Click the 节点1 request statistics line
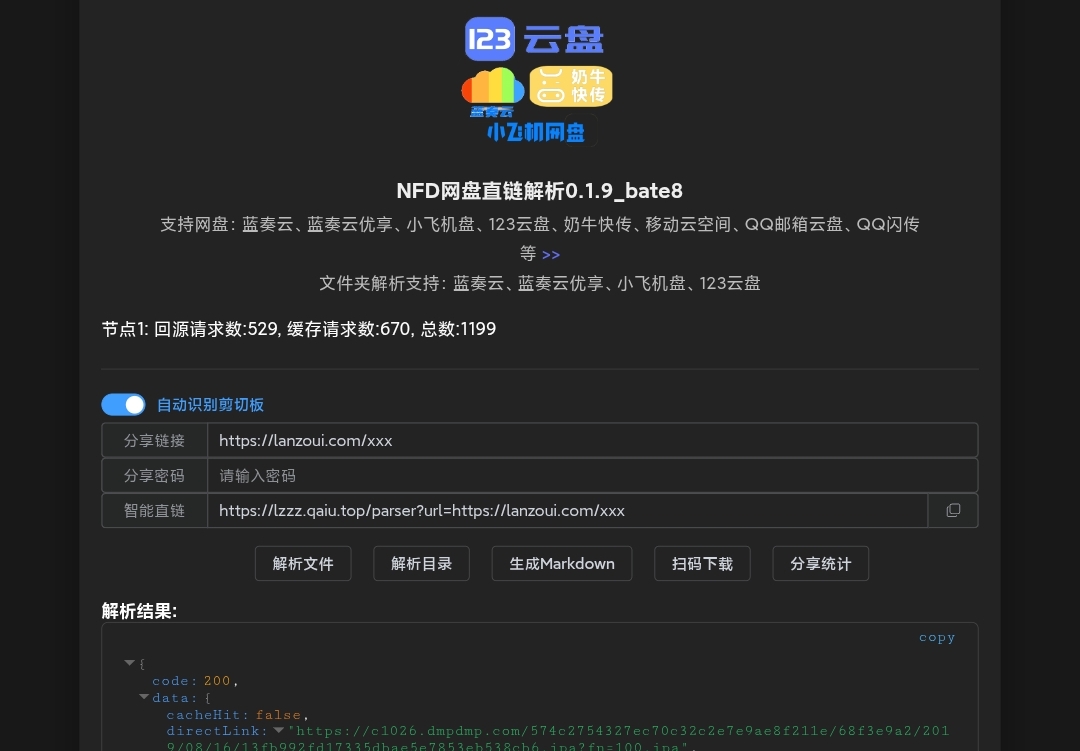 [x=299, y=329]
